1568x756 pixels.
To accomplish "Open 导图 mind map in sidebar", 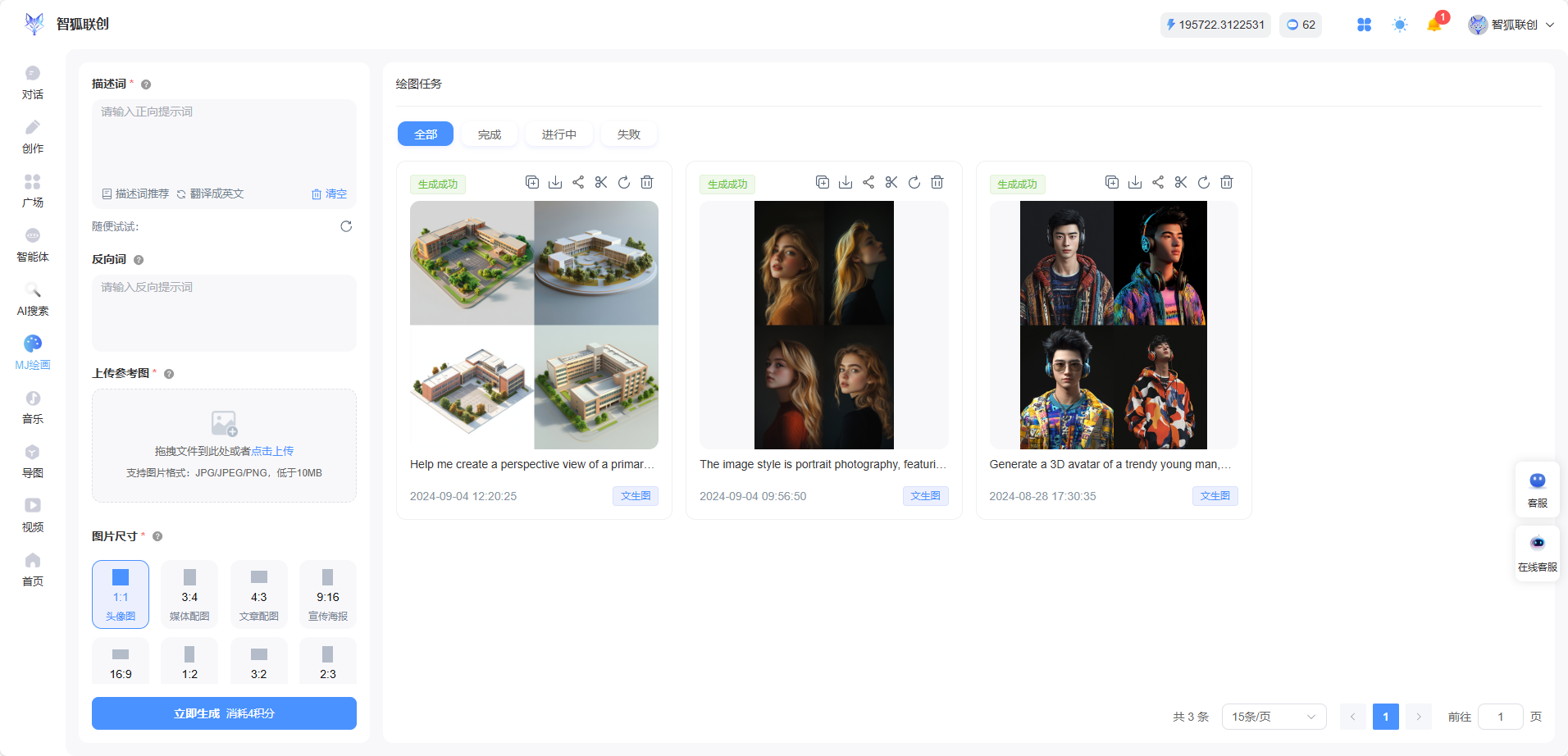I will [x=33, y=462].
